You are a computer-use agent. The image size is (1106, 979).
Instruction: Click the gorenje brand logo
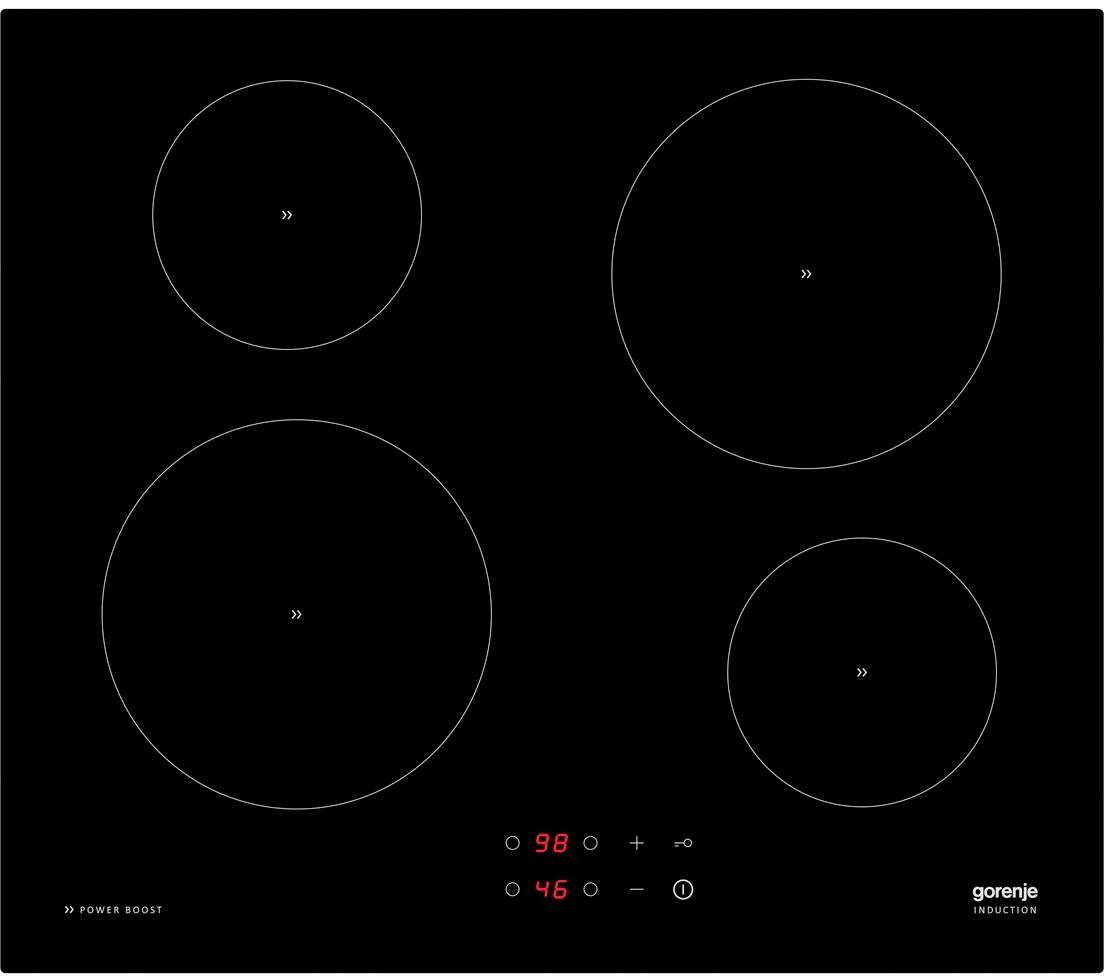pyautogui.click(x=1004, y=892)
